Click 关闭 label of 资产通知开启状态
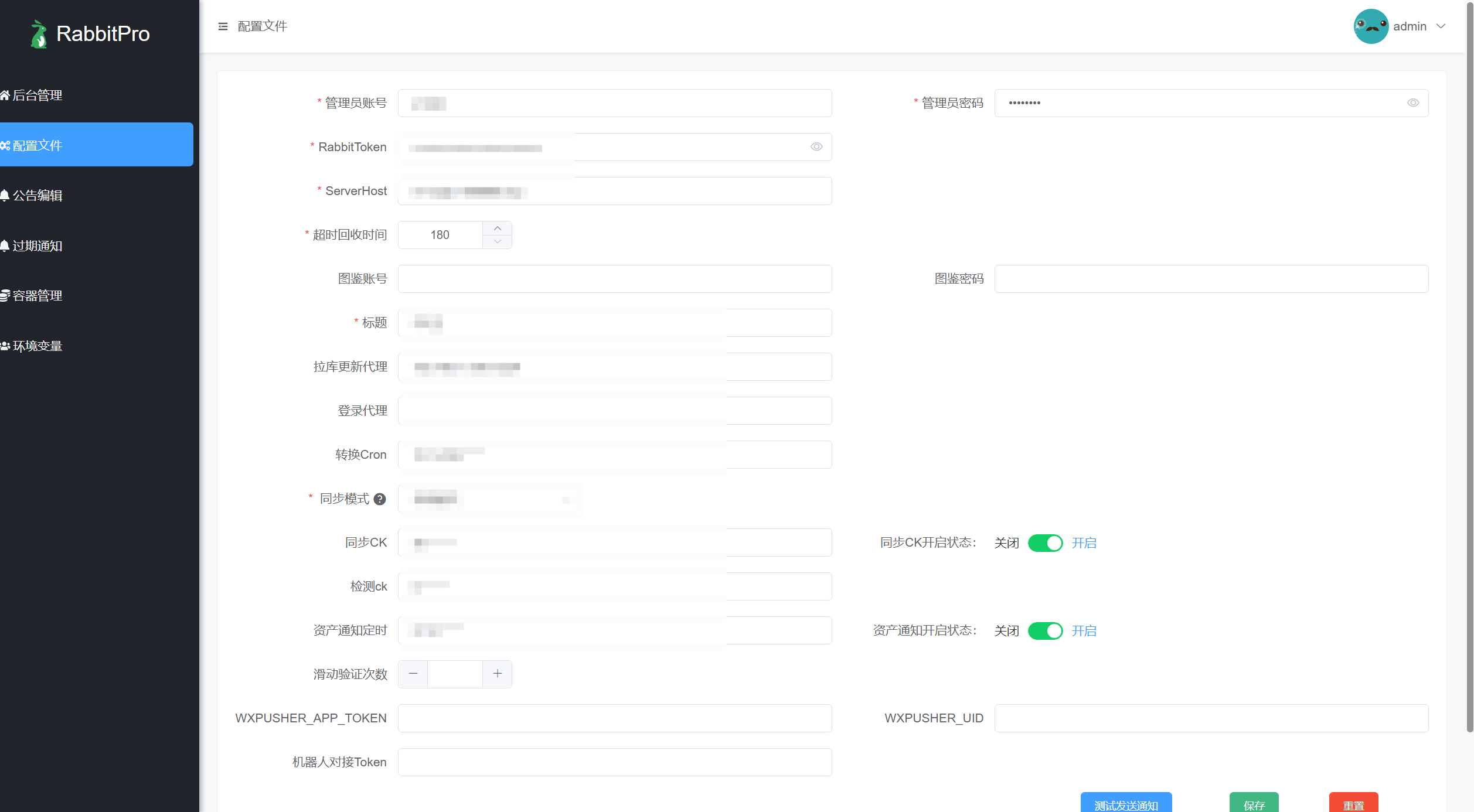1474x812 pixels. (1006, 631)
